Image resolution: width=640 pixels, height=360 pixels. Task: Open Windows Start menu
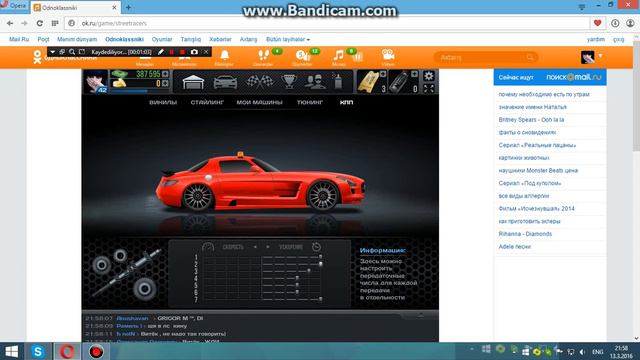11,351
